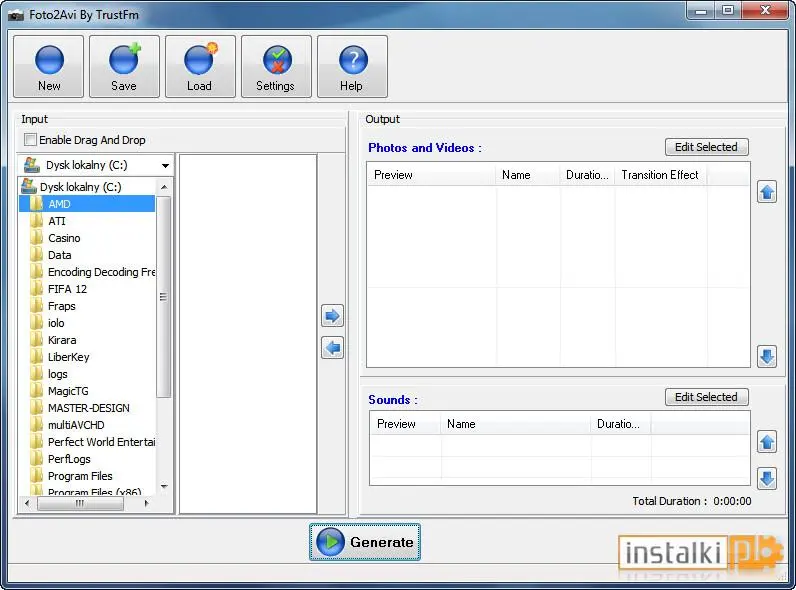Viewport: 796px width, 590px height.
Task: Click Edit Selected for Photos and Videos
Action: 706,147
